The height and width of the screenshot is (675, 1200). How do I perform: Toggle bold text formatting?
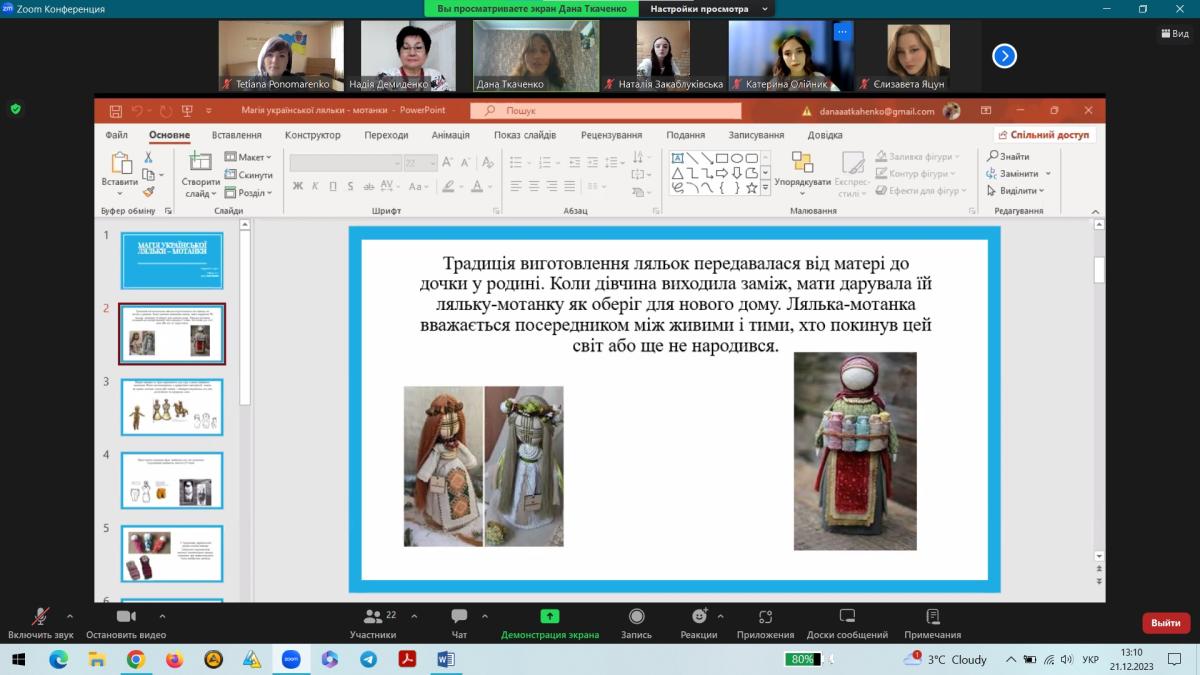point(298,186)
